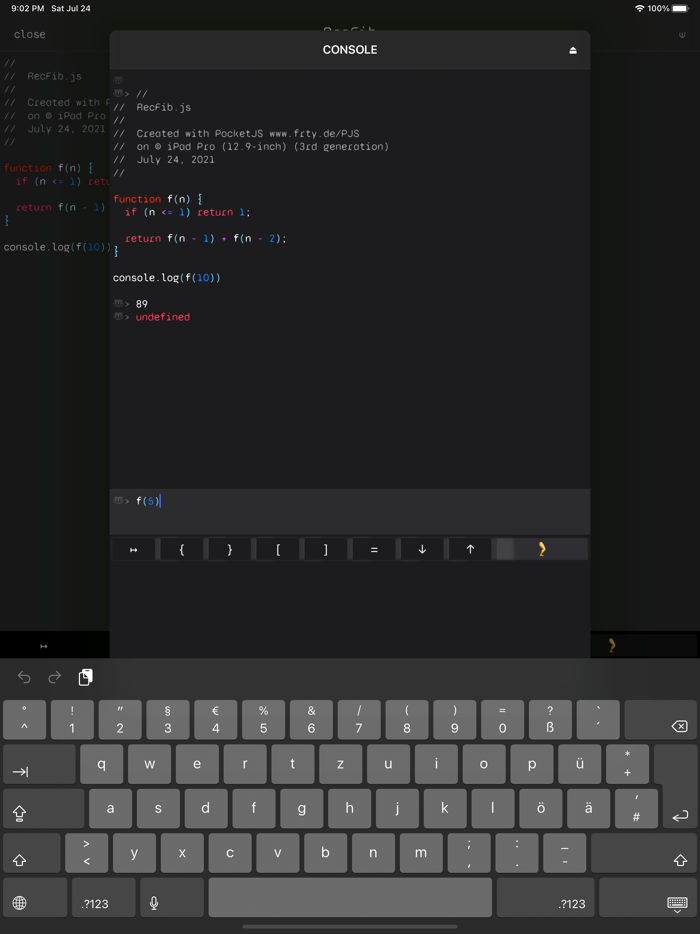
Task: Tap the 89 console output line
Action: pos(142,304)
